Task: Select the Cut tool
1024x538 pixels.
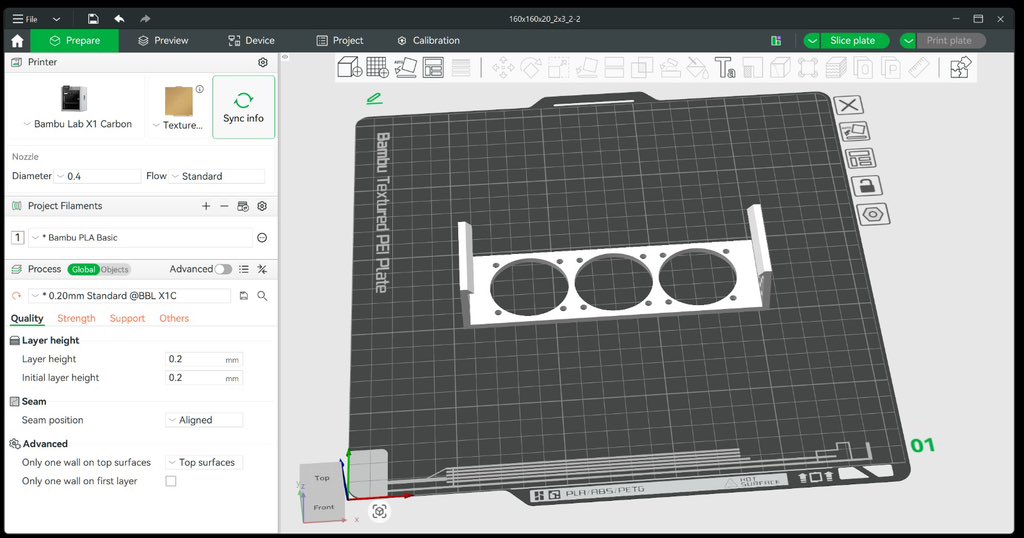Action: click(614, 67)
